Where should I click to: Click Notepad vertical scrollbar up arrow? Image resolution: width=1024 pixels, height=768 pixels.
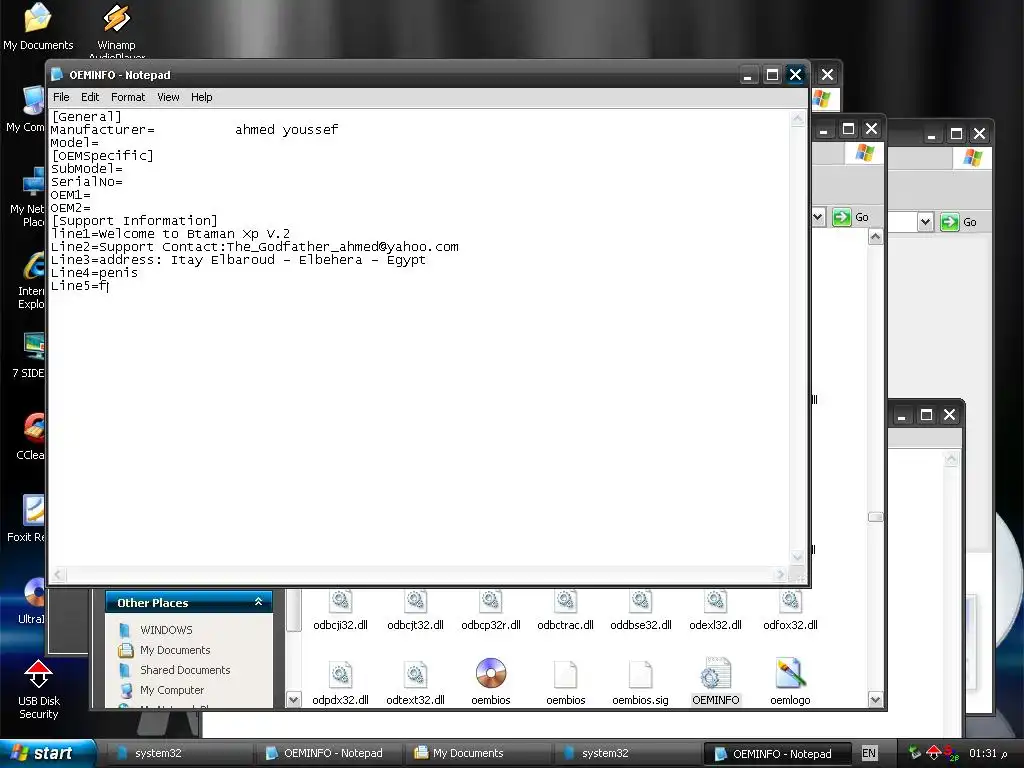point(797,119)
